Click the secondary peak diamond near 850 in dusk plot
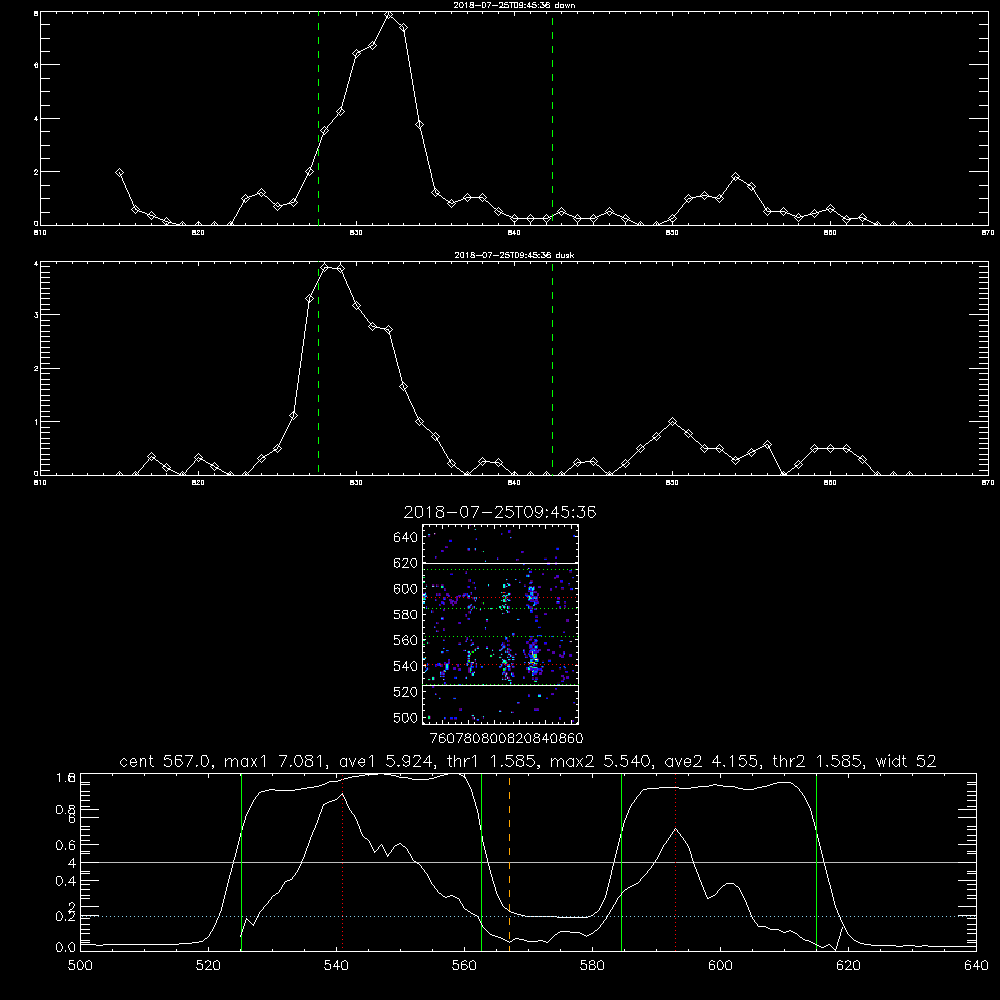 (672, 422)
